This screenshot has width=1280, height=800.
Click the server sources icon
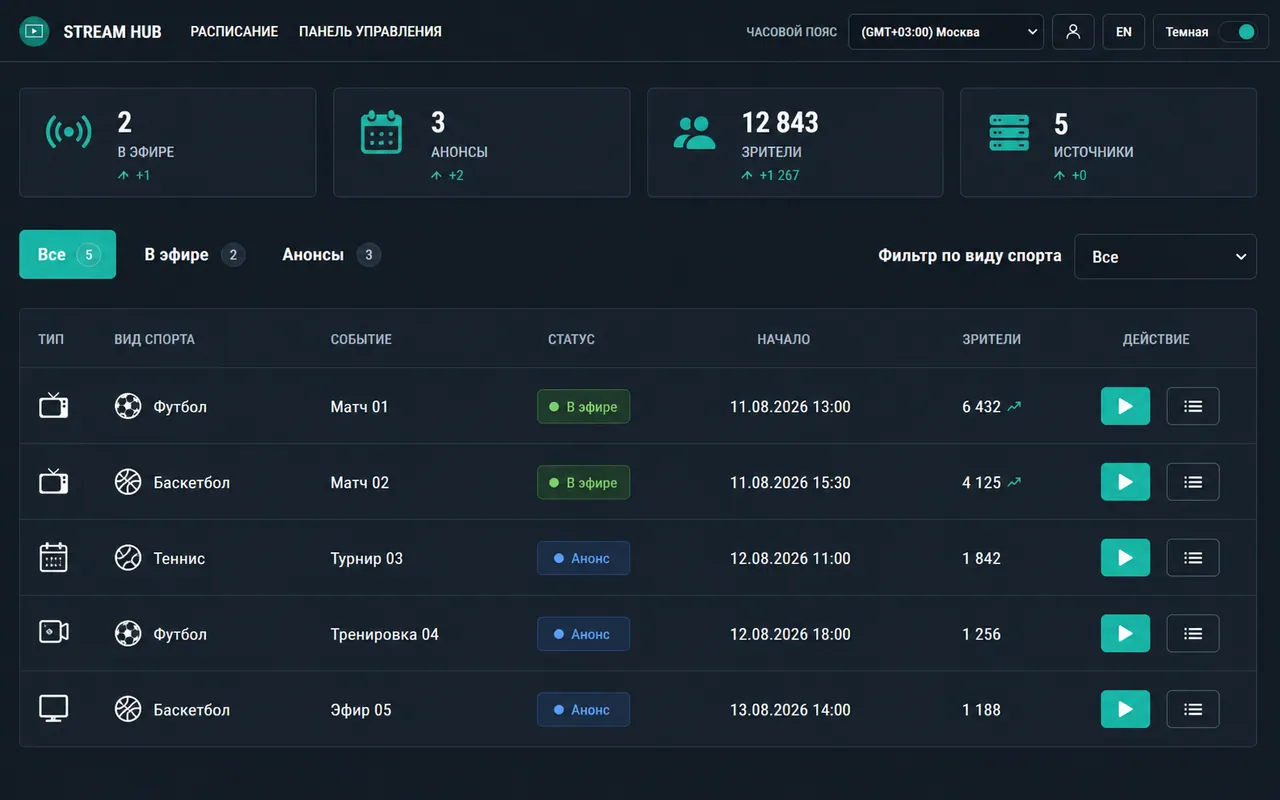pyautogui.click(x=1009, y=132)
